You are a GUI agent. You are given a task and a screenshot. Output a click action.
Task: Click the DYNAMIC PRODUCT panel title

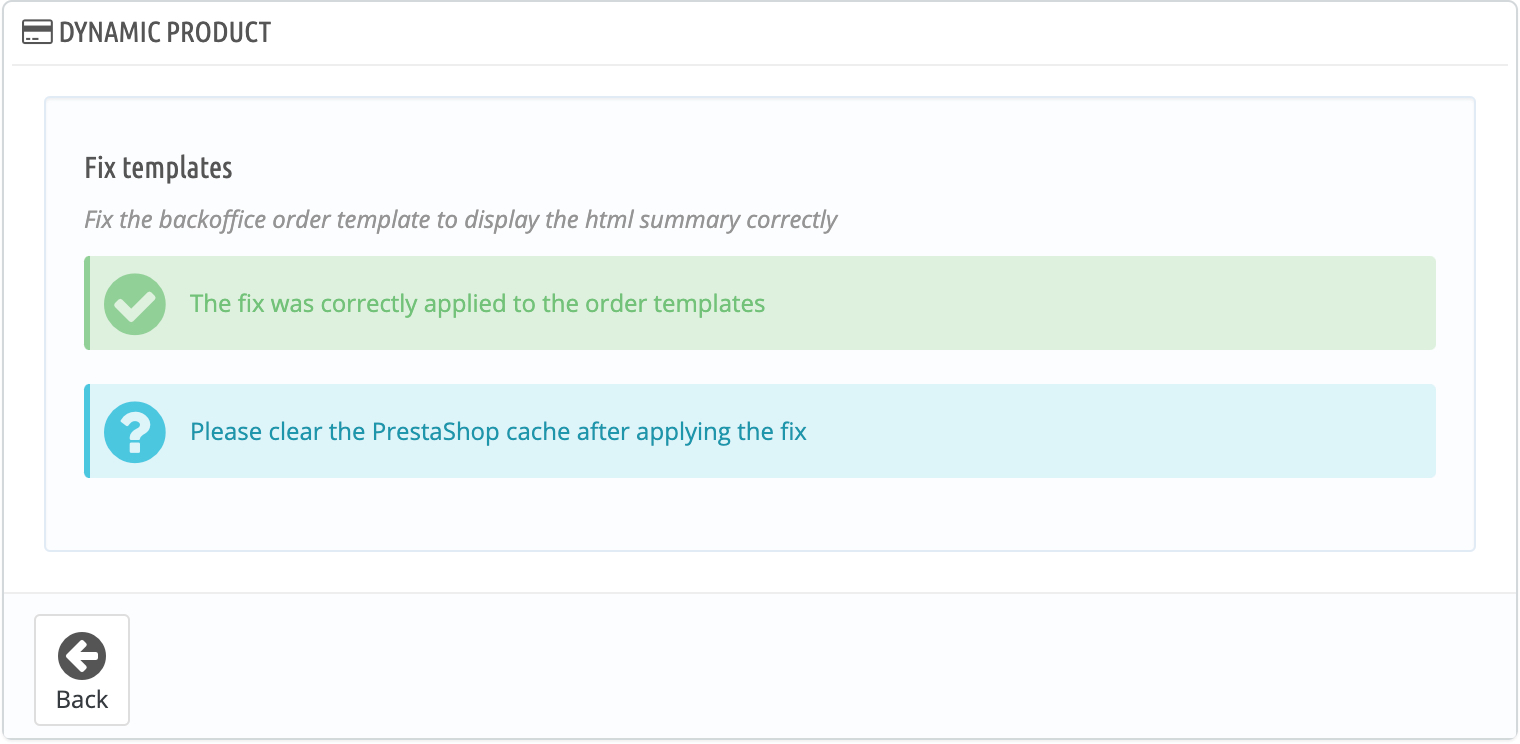pyautogui.click(x=165, y=32)
